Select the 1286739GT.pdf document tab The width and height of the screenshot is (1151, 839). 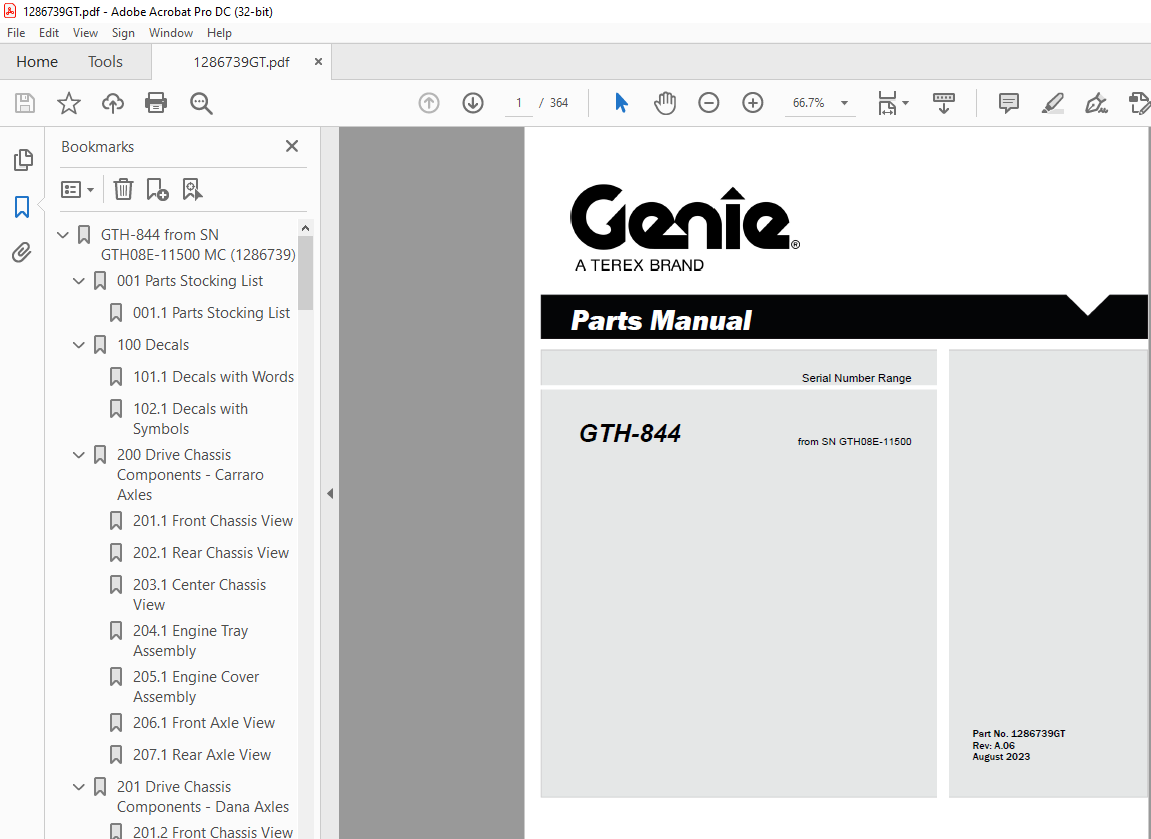pos(241,62)
